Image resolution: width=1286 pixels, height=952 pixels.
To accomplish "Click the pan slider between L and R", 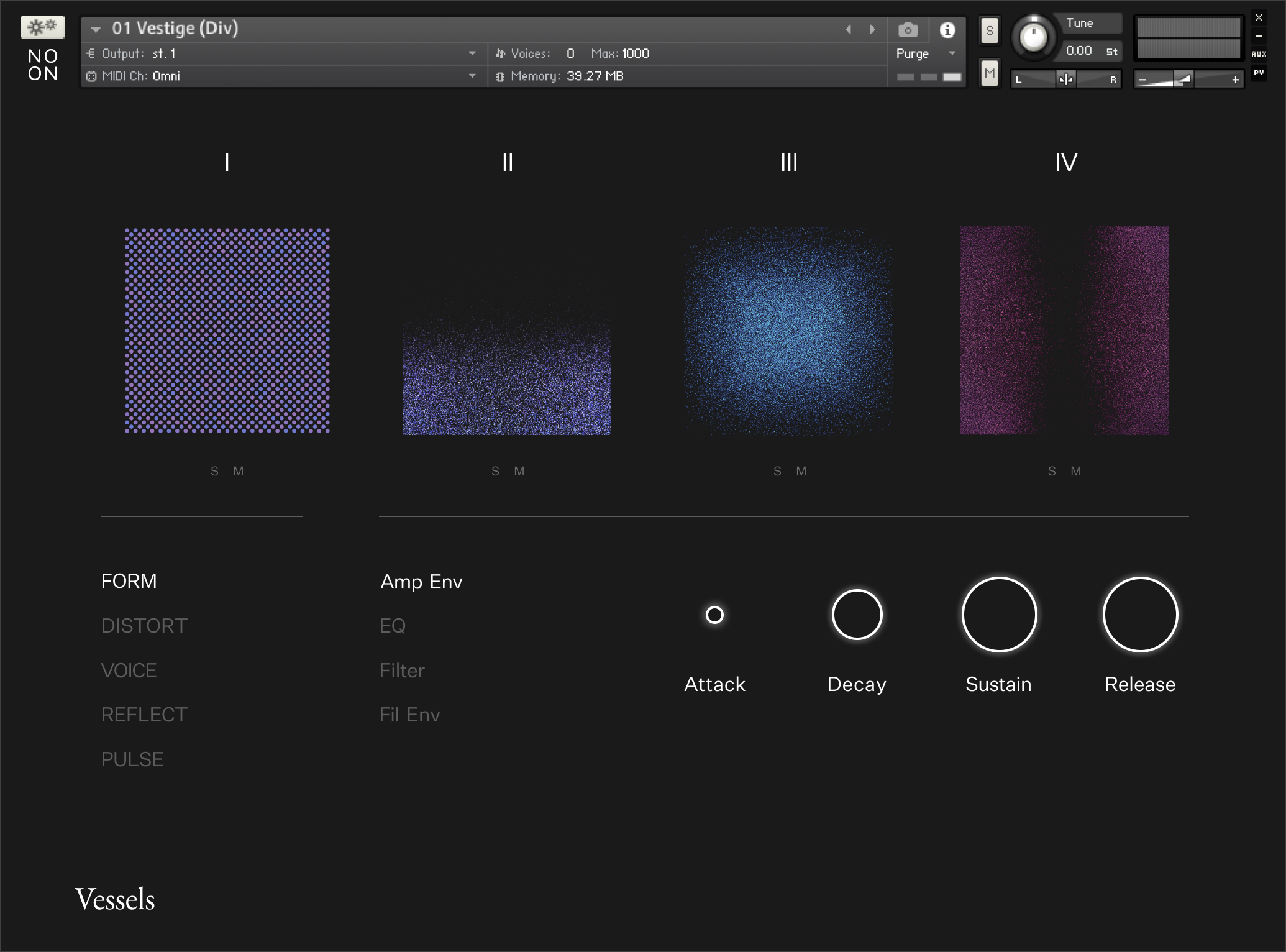I will 1066,79.
